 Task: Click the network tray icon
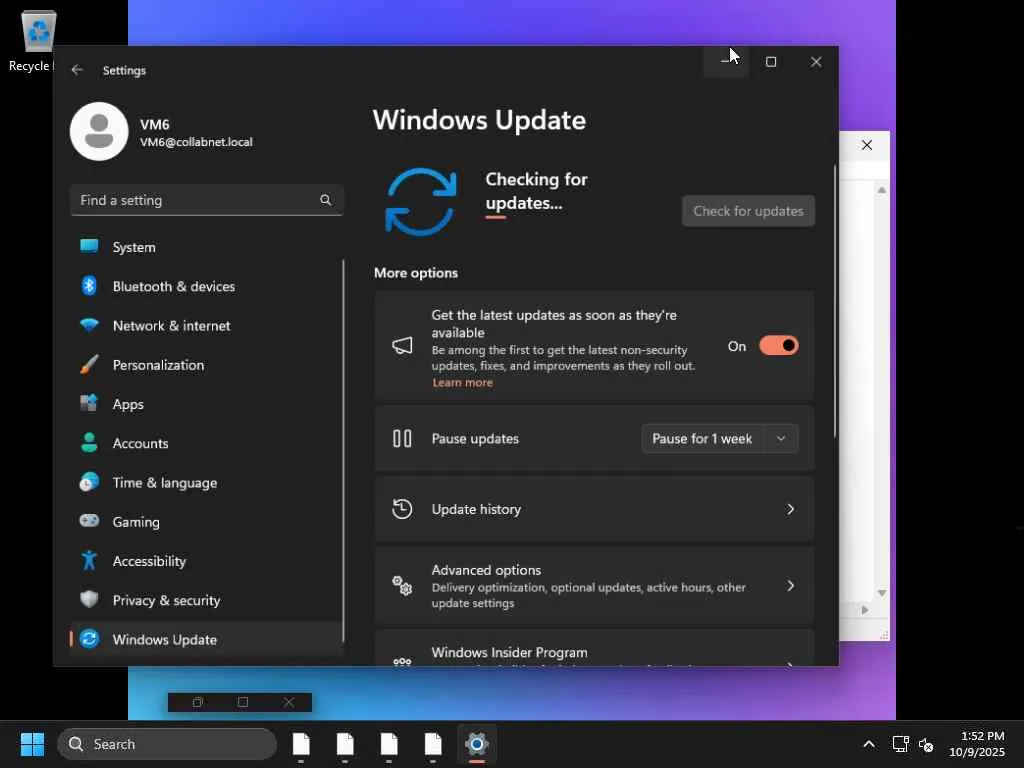(x=901, y=744)
